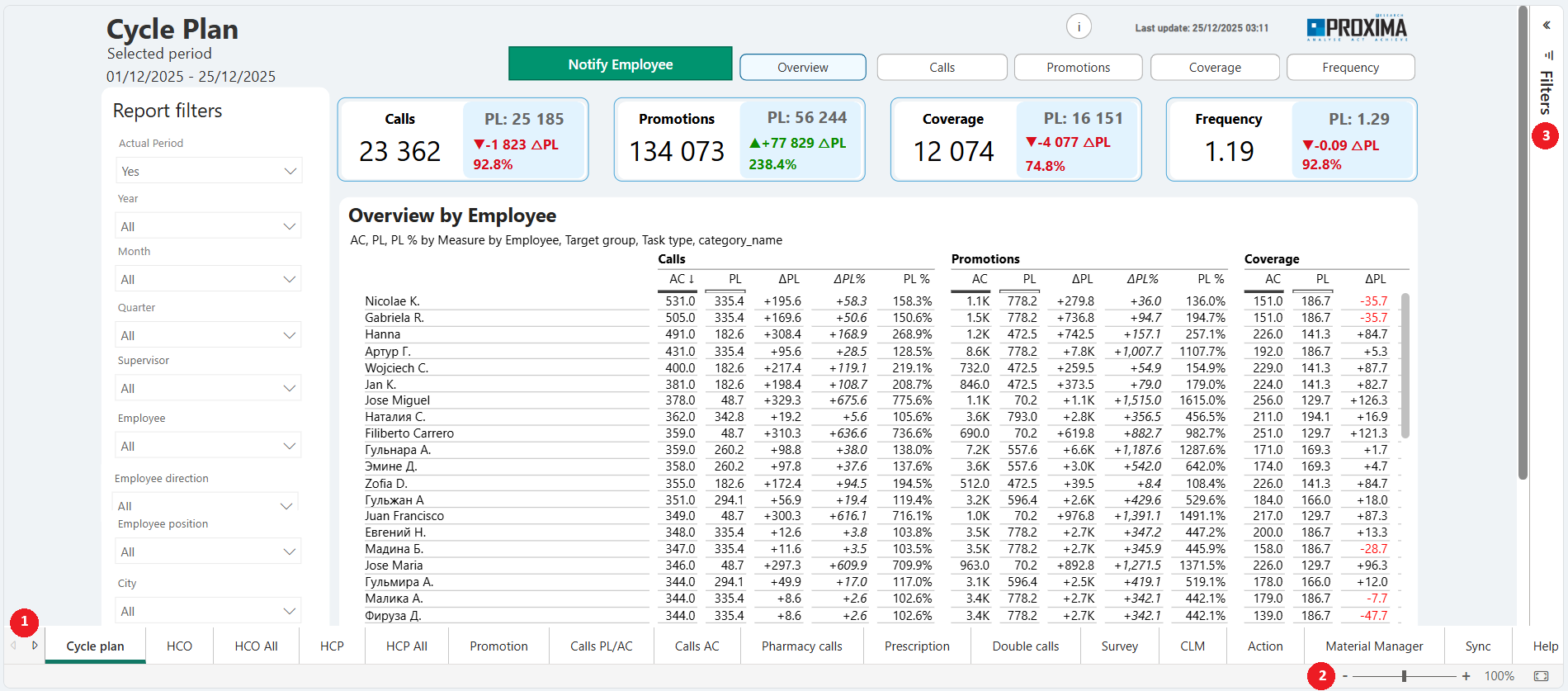
Task: Click the Frequency navigation button
Action: click(x=1350, y=68)
